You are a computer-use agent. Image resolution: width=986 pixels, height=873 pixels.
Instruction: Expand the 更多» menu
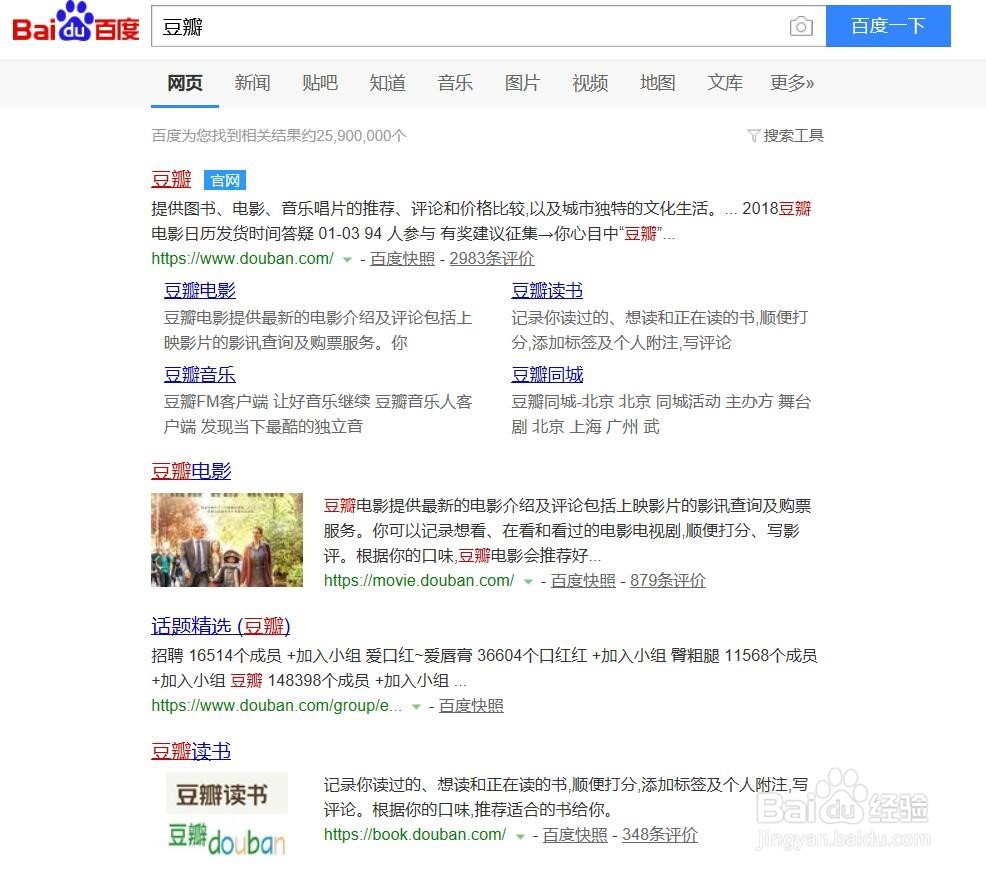792,83
